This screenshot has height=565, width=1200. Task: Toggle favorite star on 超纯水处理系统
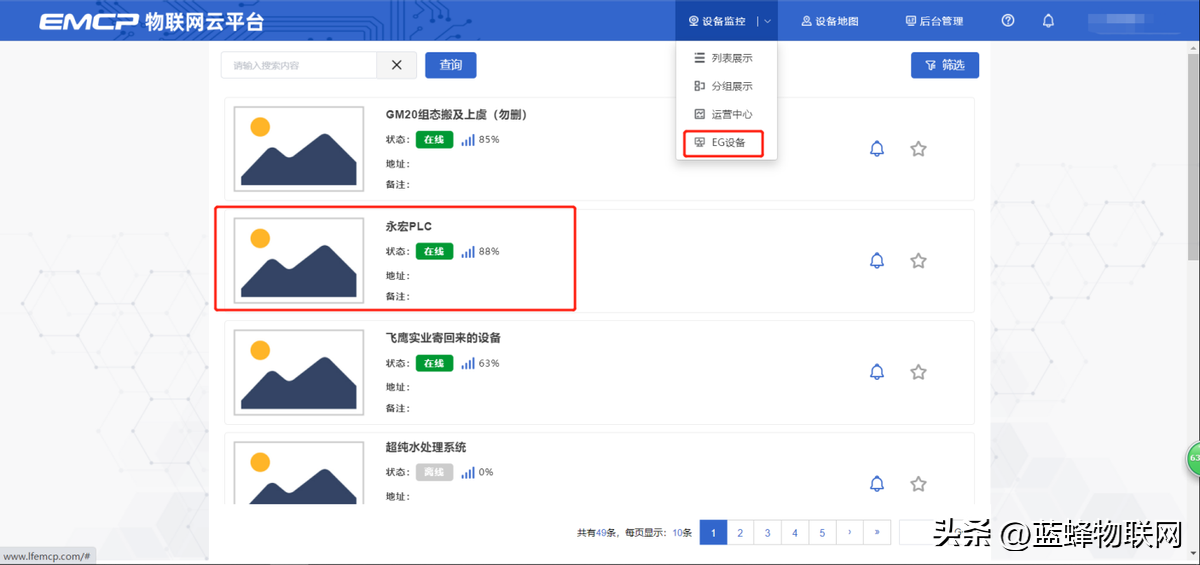tap(918, 484)
